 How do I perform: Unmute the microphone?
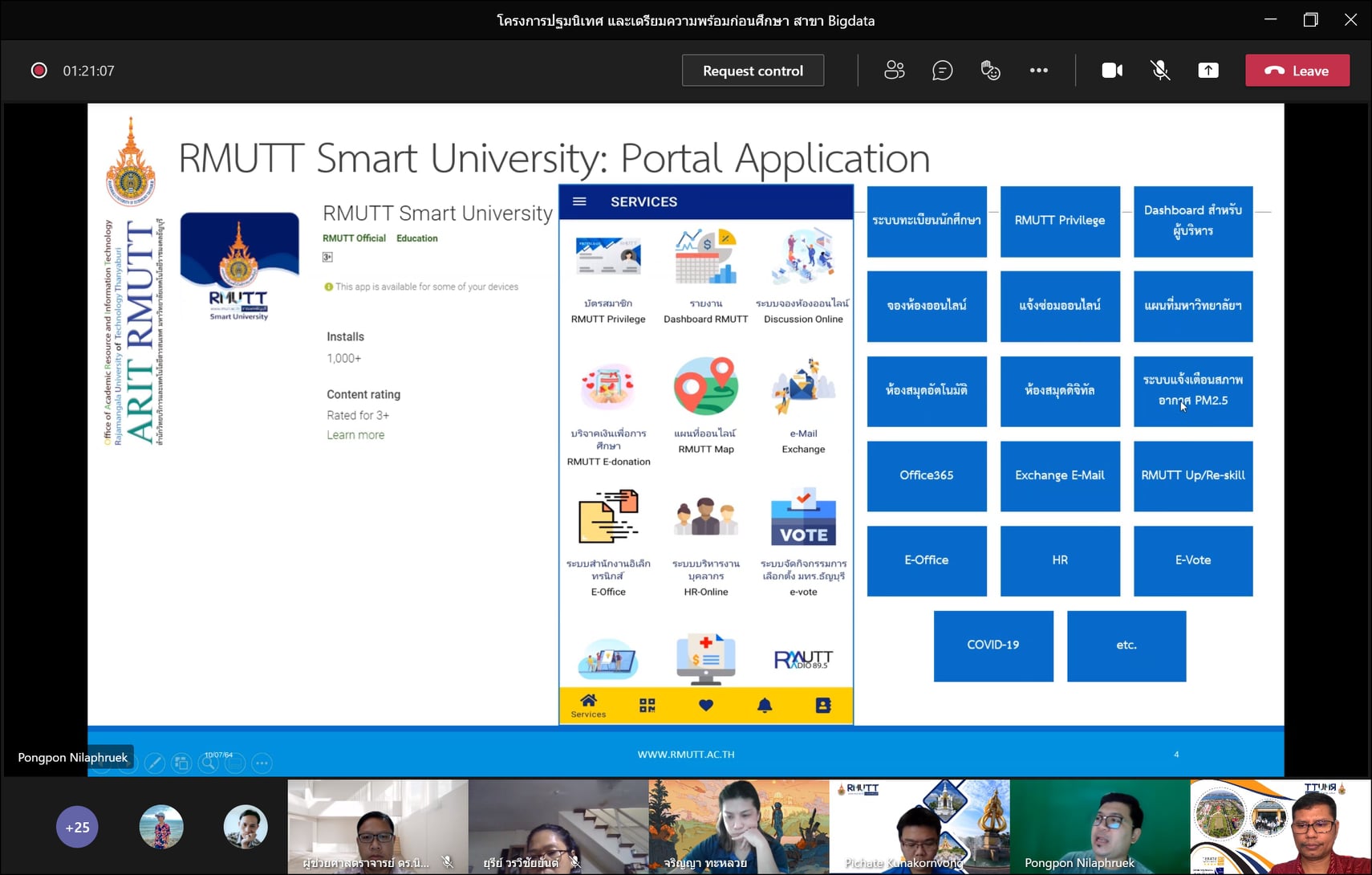click(1160, 71)
